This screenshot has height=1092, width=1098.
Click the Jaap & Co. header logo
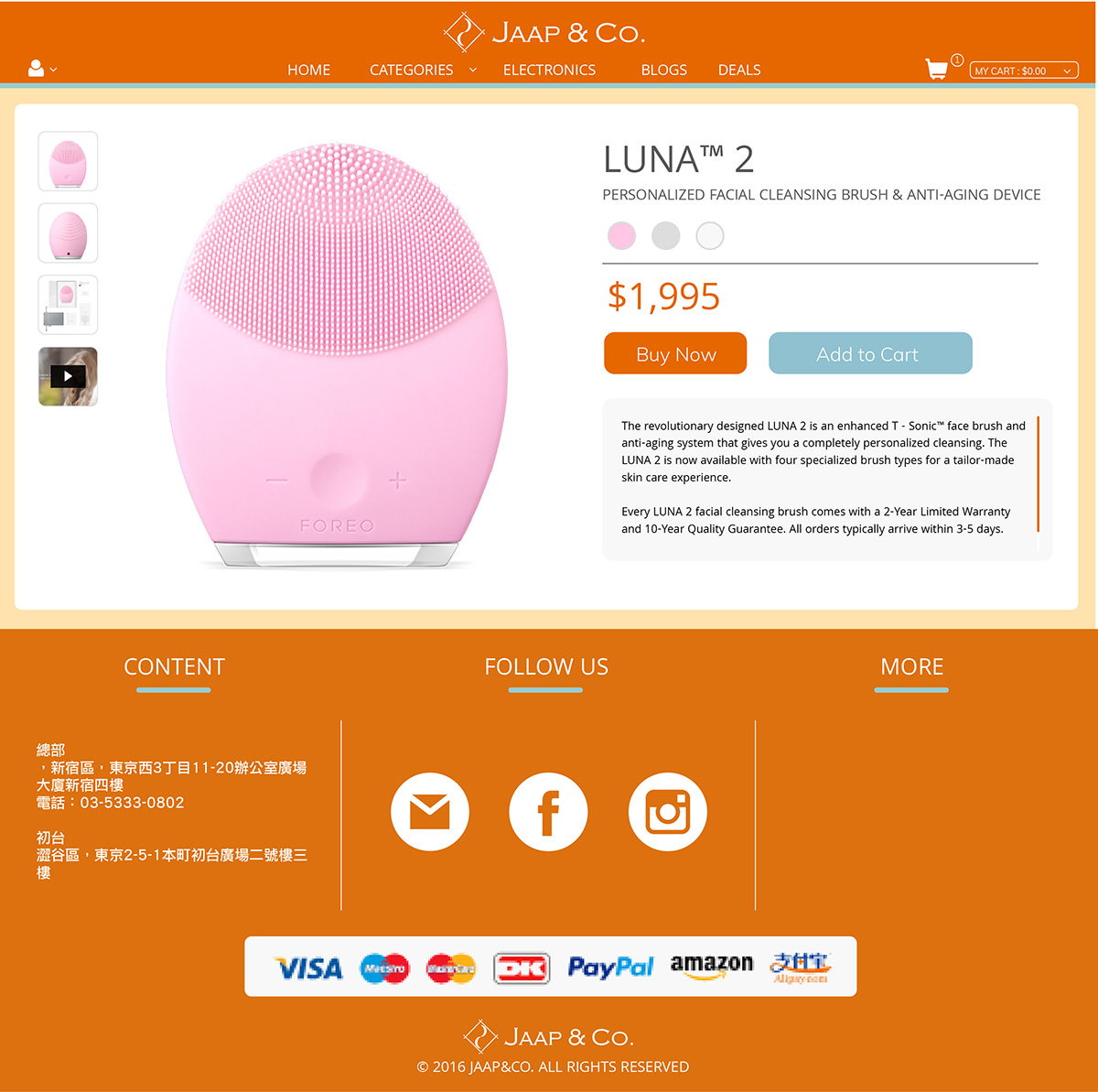545,33
